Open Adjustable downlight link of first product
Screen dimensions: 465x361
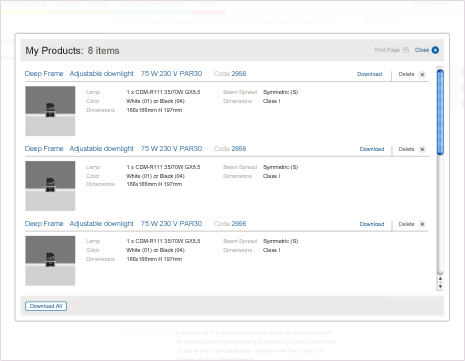click(x=101, y=74)
